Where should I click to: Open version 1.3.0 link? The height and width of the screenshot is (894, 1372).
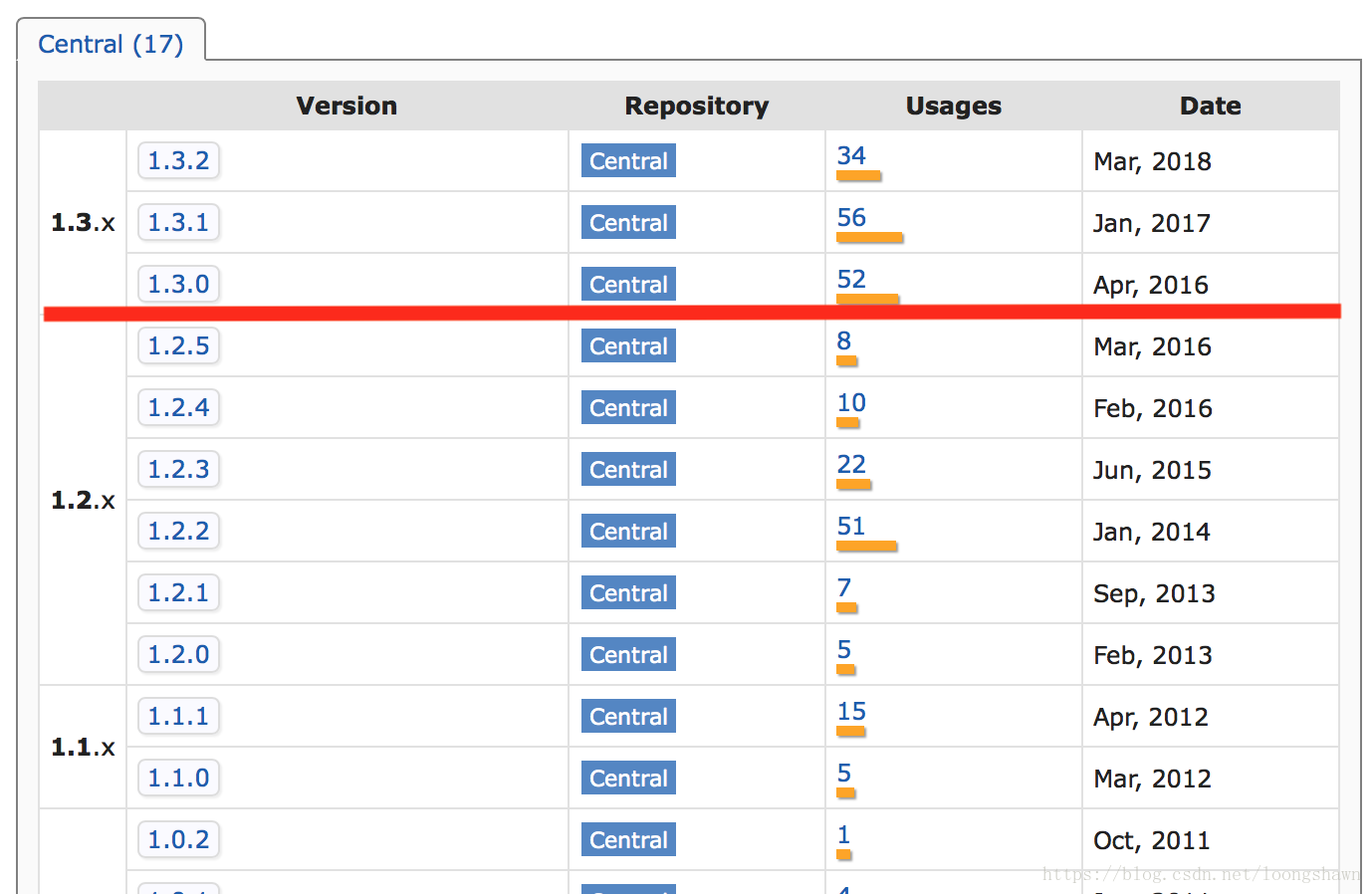pyautogui.click(x=179, y=284)
